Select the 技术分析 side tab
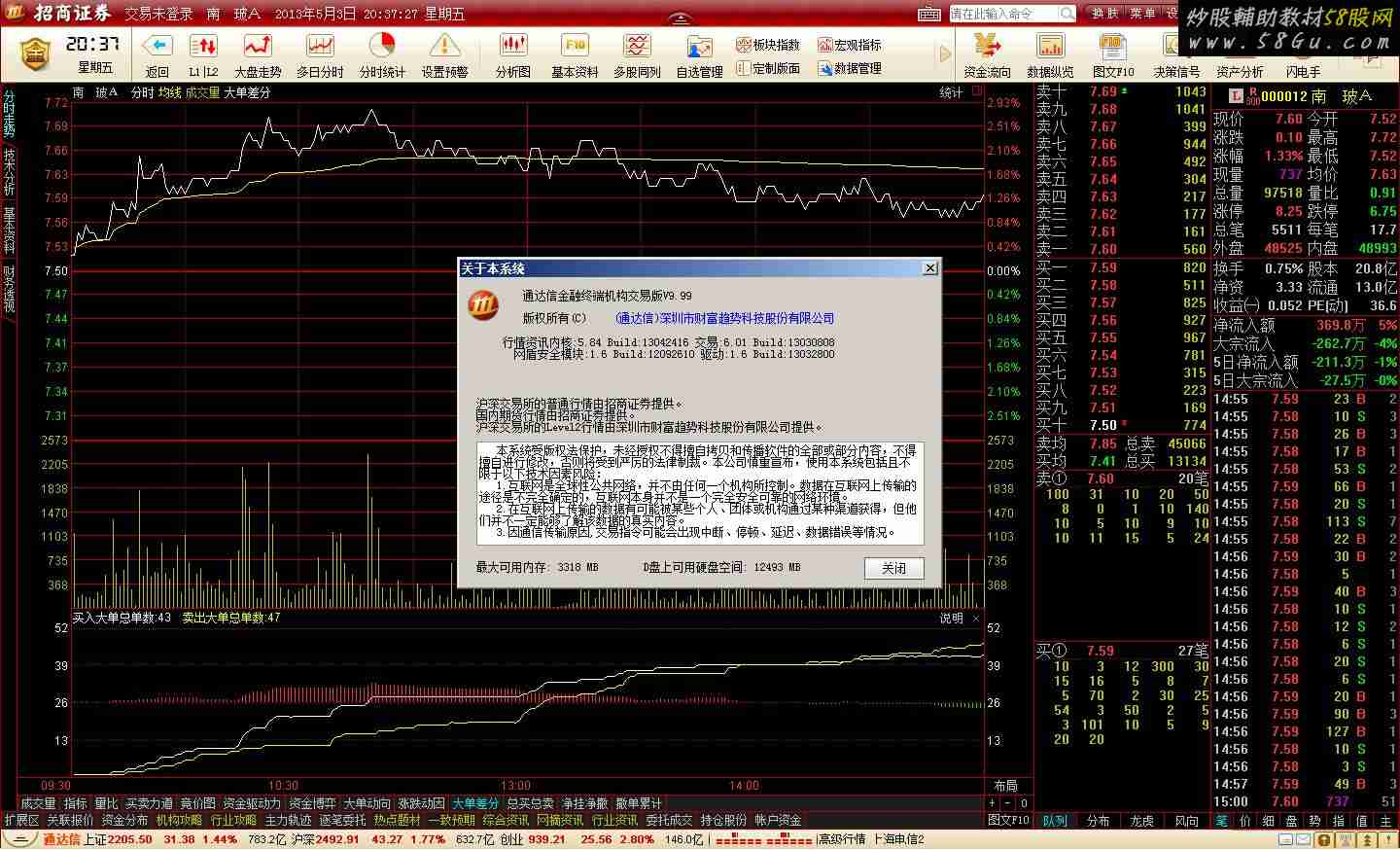 click(9, 172)
